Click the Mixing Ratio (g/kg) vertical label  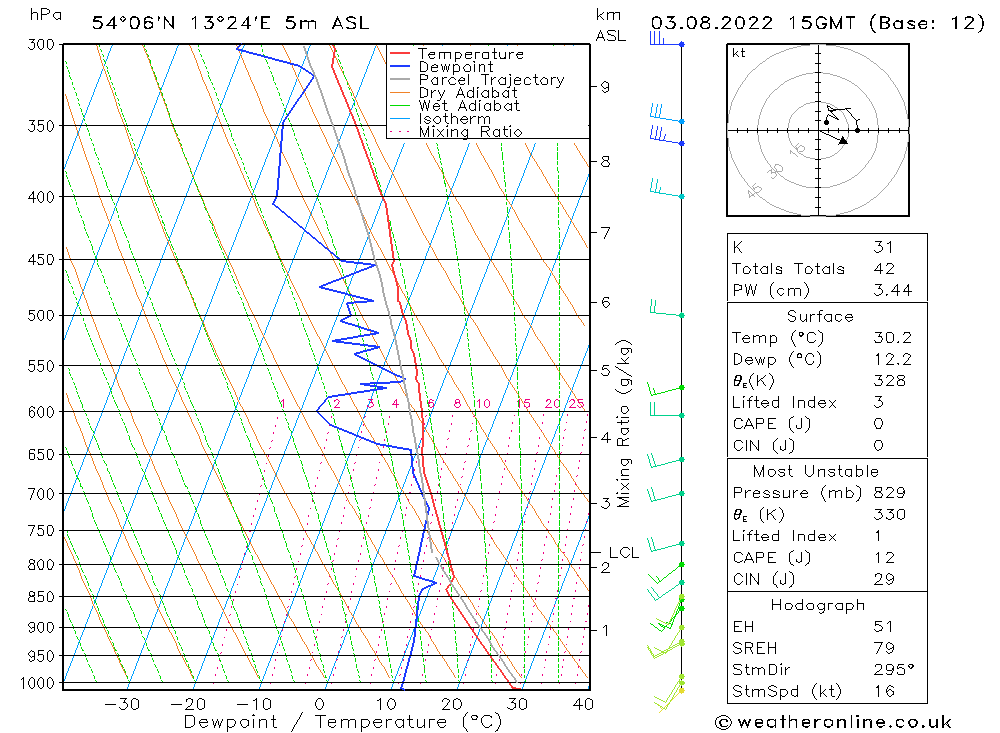tap(624, 424)
